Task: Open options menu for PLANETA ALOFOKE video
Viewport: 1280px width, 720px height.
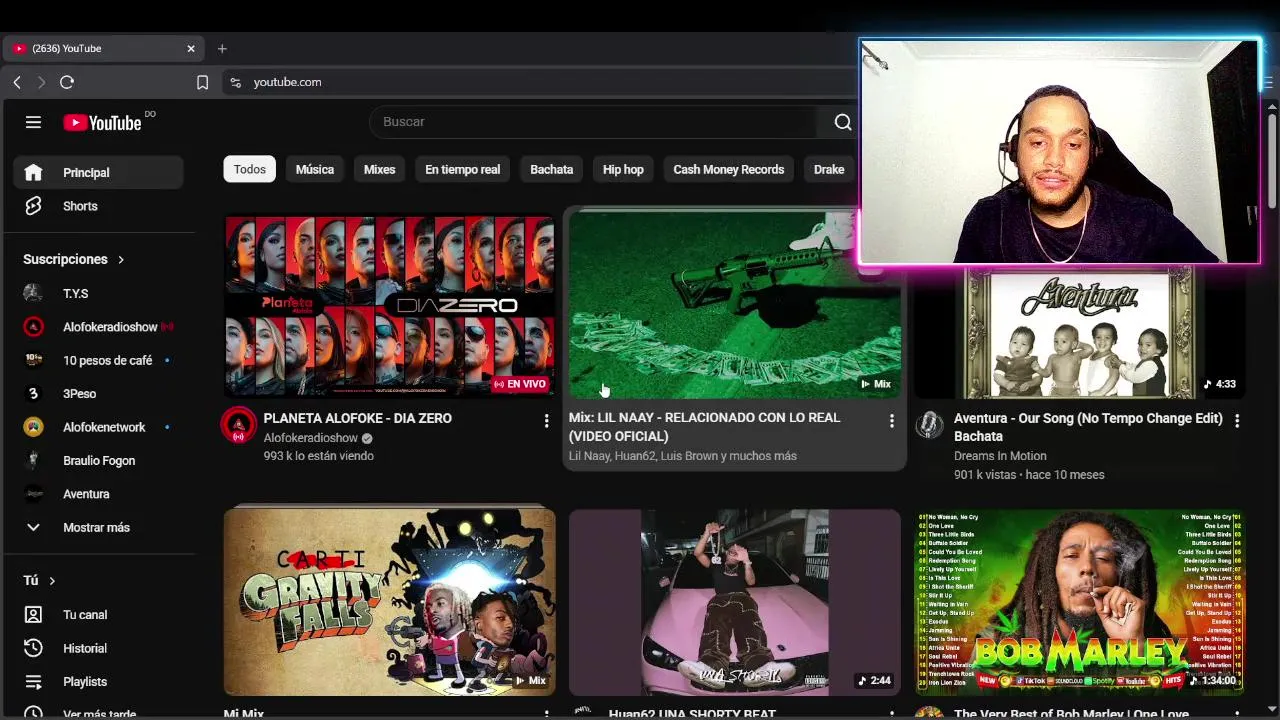Action: [546, 421]
